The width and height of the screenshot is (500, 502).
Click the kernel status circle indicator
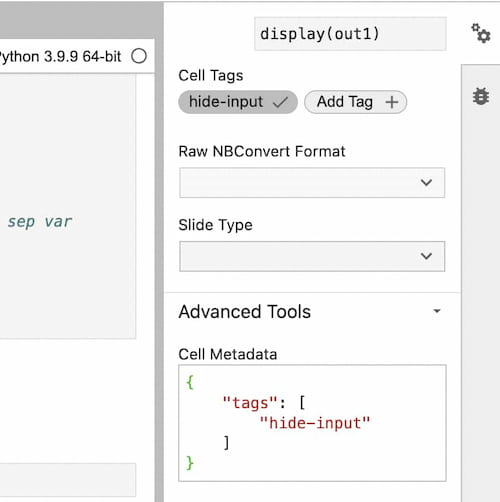point(139,56)
